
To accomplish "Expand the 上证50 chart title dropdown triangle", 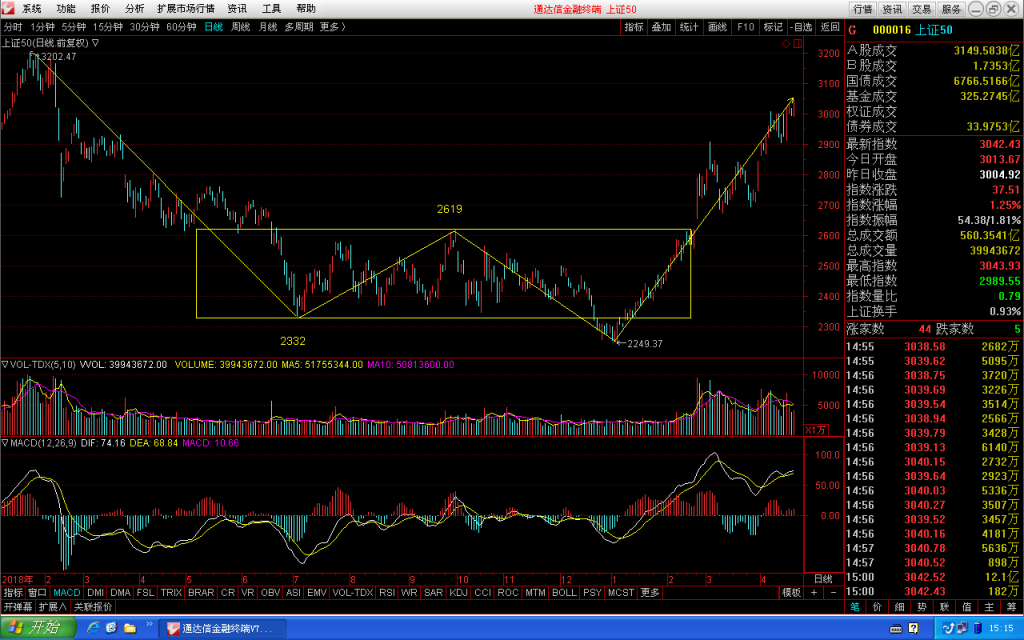I will coord(95,42).
